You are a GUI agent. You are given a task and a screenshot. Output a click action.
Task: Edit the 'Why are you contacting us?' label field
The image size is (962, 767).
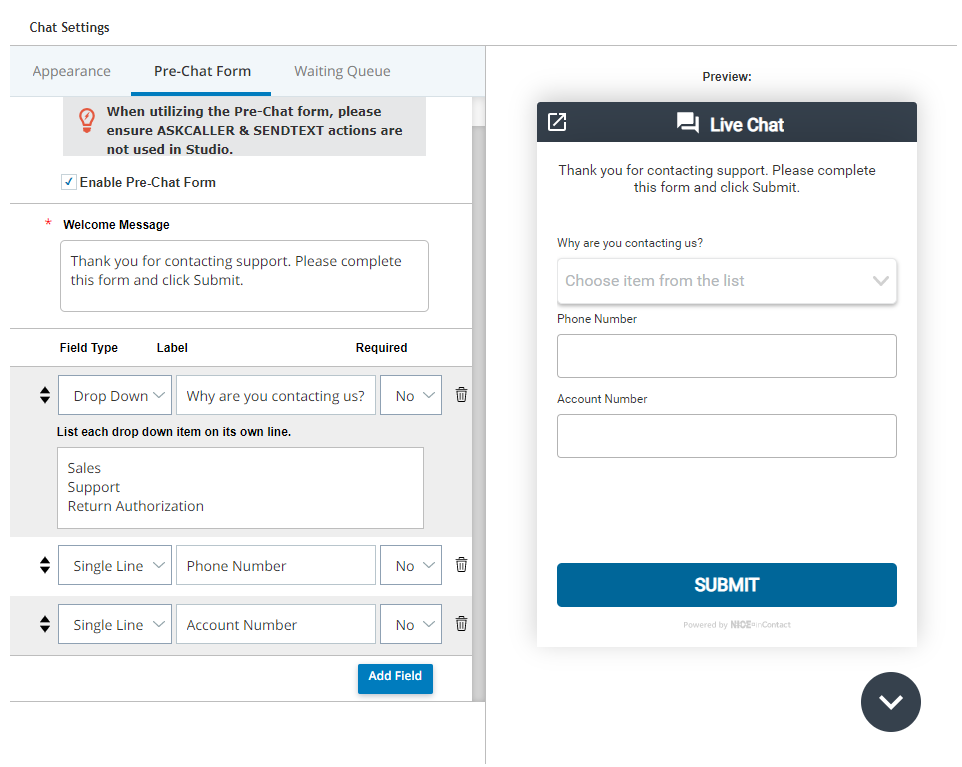click(275, 395)
